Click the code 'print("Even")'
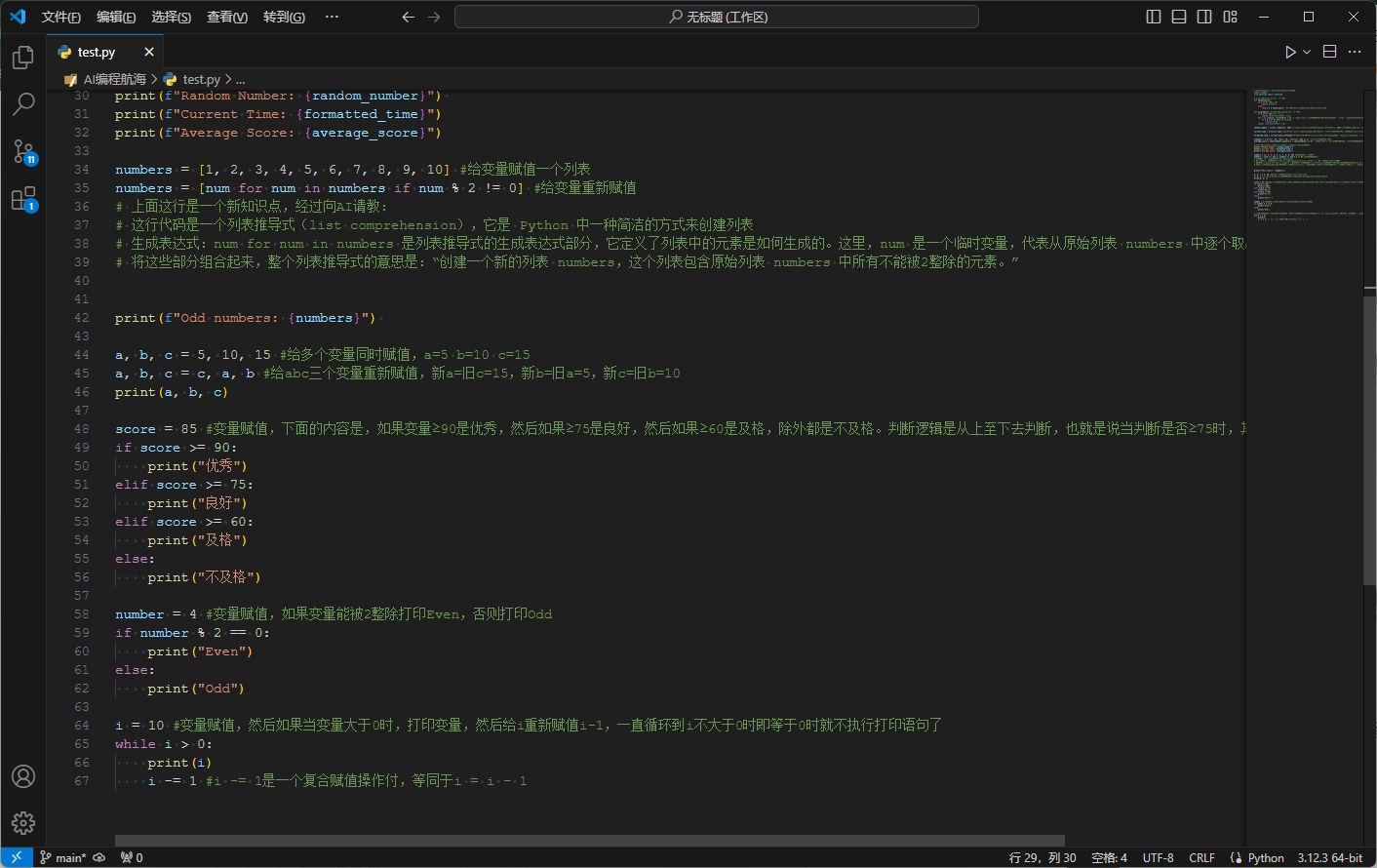 coord(200,651)
